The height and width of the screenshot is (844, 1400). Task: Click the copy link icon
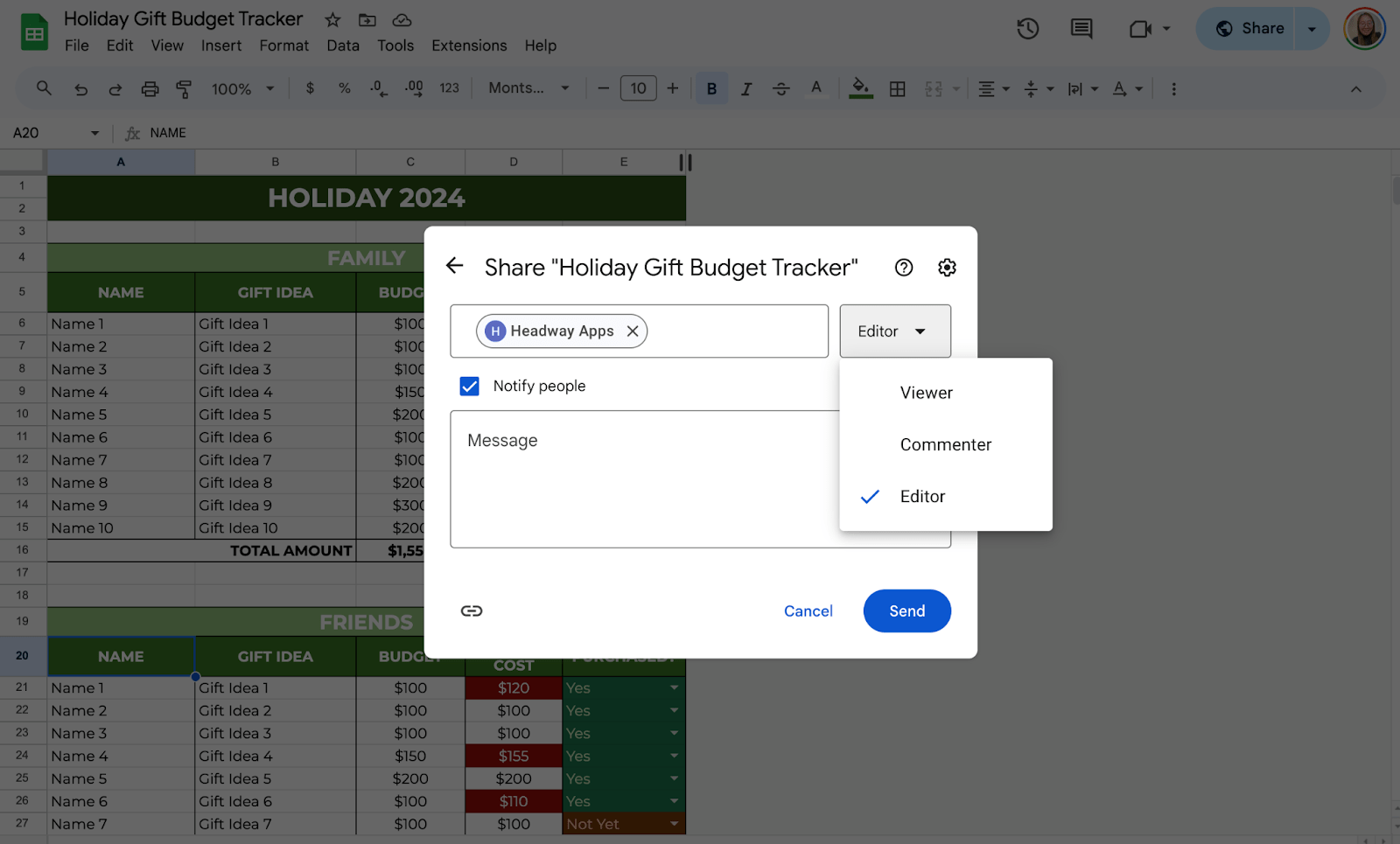coord(472,610)
